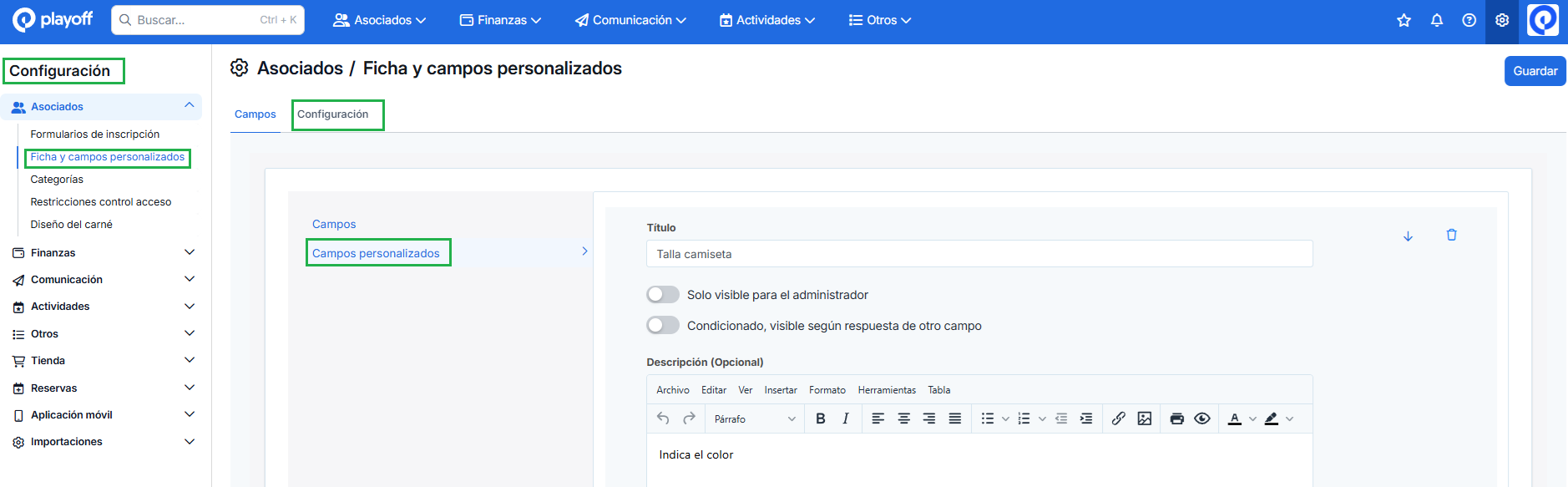The height and width of the screenshot is (487, 1568).
Task: Preview the description content
Action: pyautogui.click(x=1202, y=419)
